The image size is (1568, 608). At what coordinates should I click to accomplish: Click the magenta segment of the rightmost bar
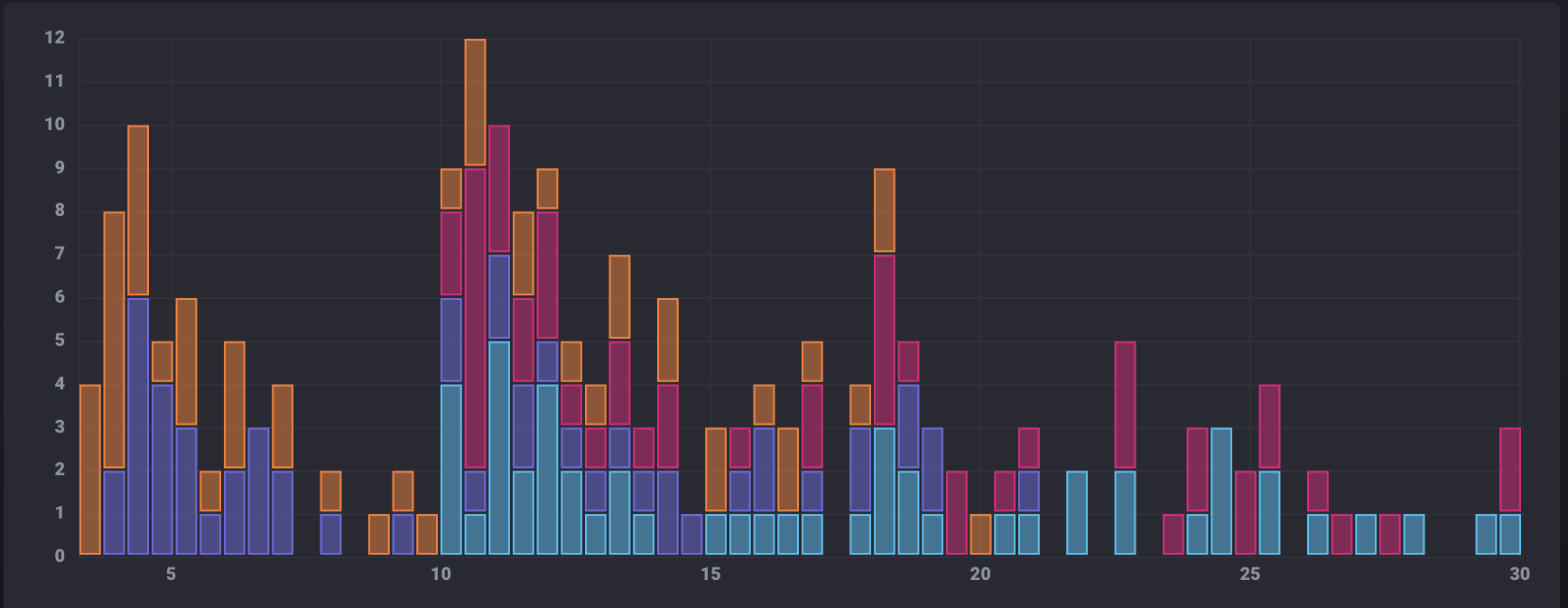(1509, 469)
